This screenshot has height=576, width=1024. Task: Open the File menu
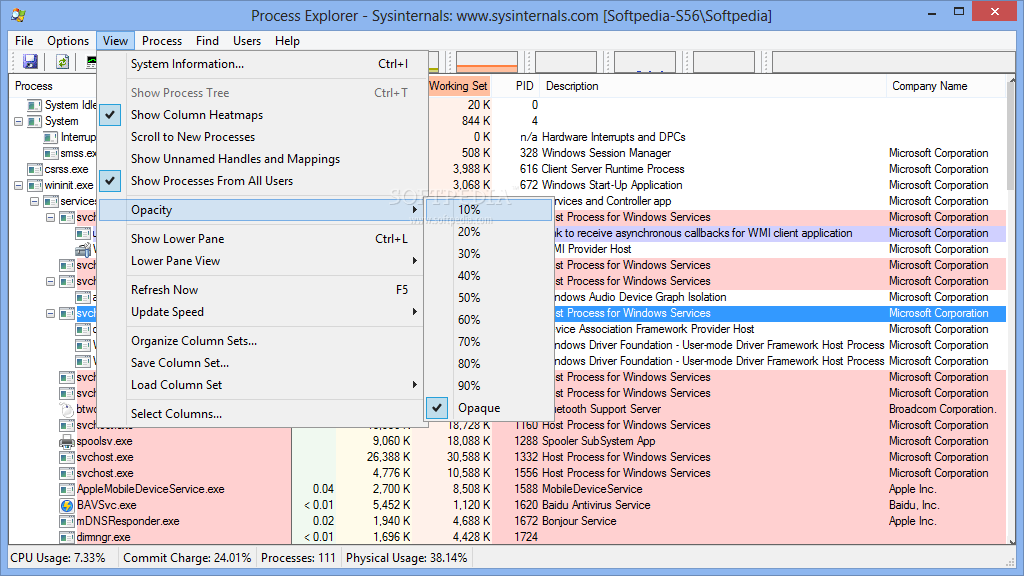(x=24, y=40)
